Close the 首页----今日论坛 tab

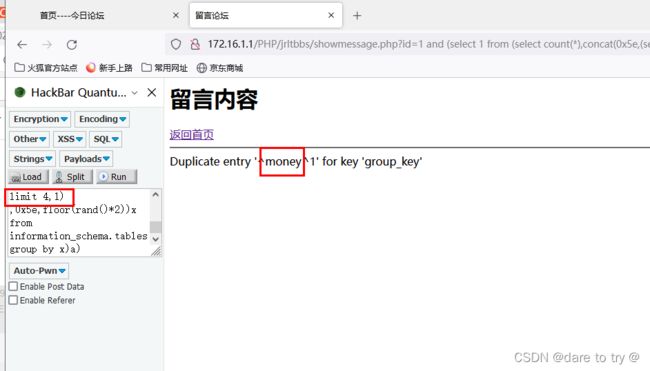[x=176, y=15]
